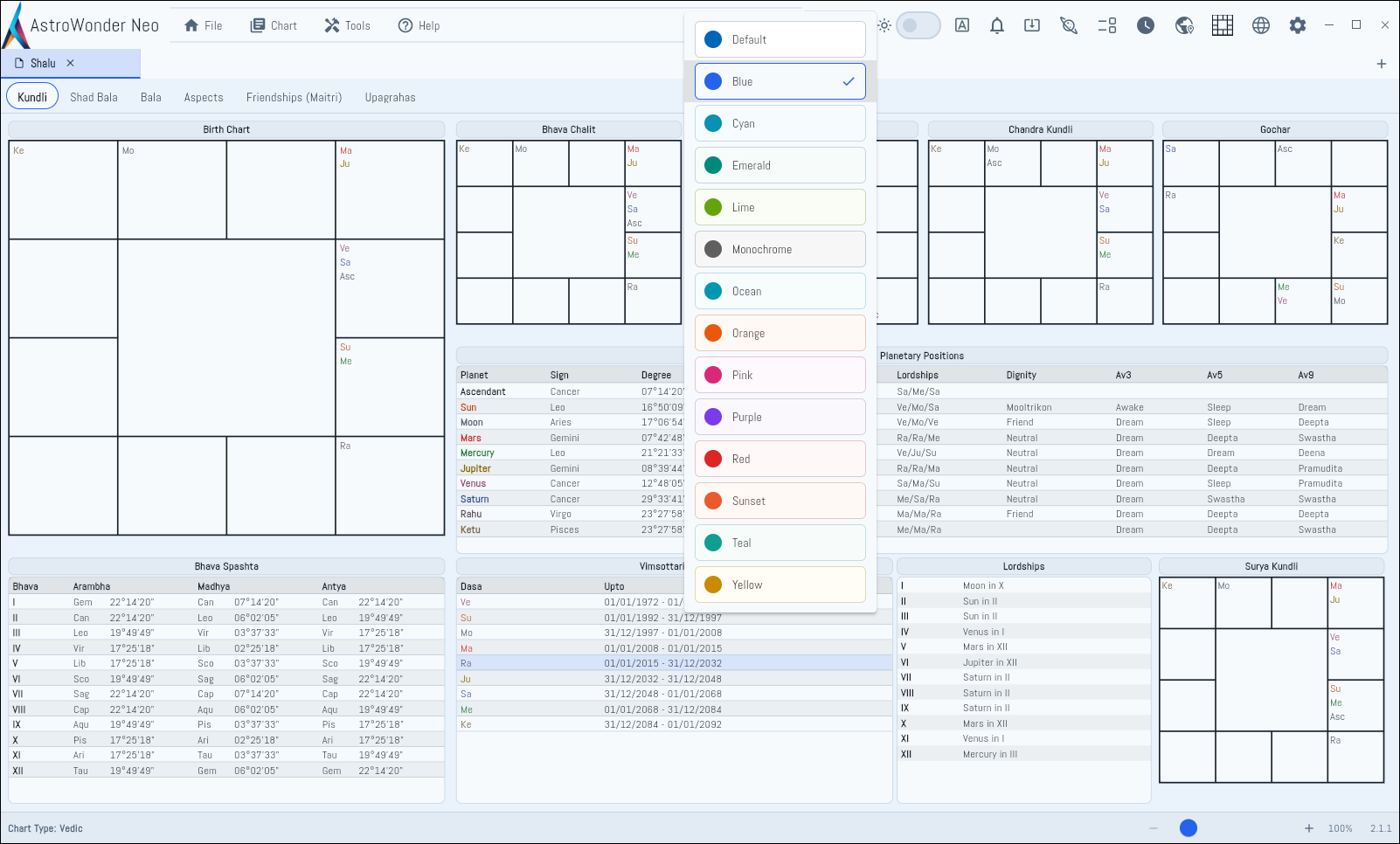Open the Tools menu
This screenshot has width=1400, height=844.
[x=348, y=25]
